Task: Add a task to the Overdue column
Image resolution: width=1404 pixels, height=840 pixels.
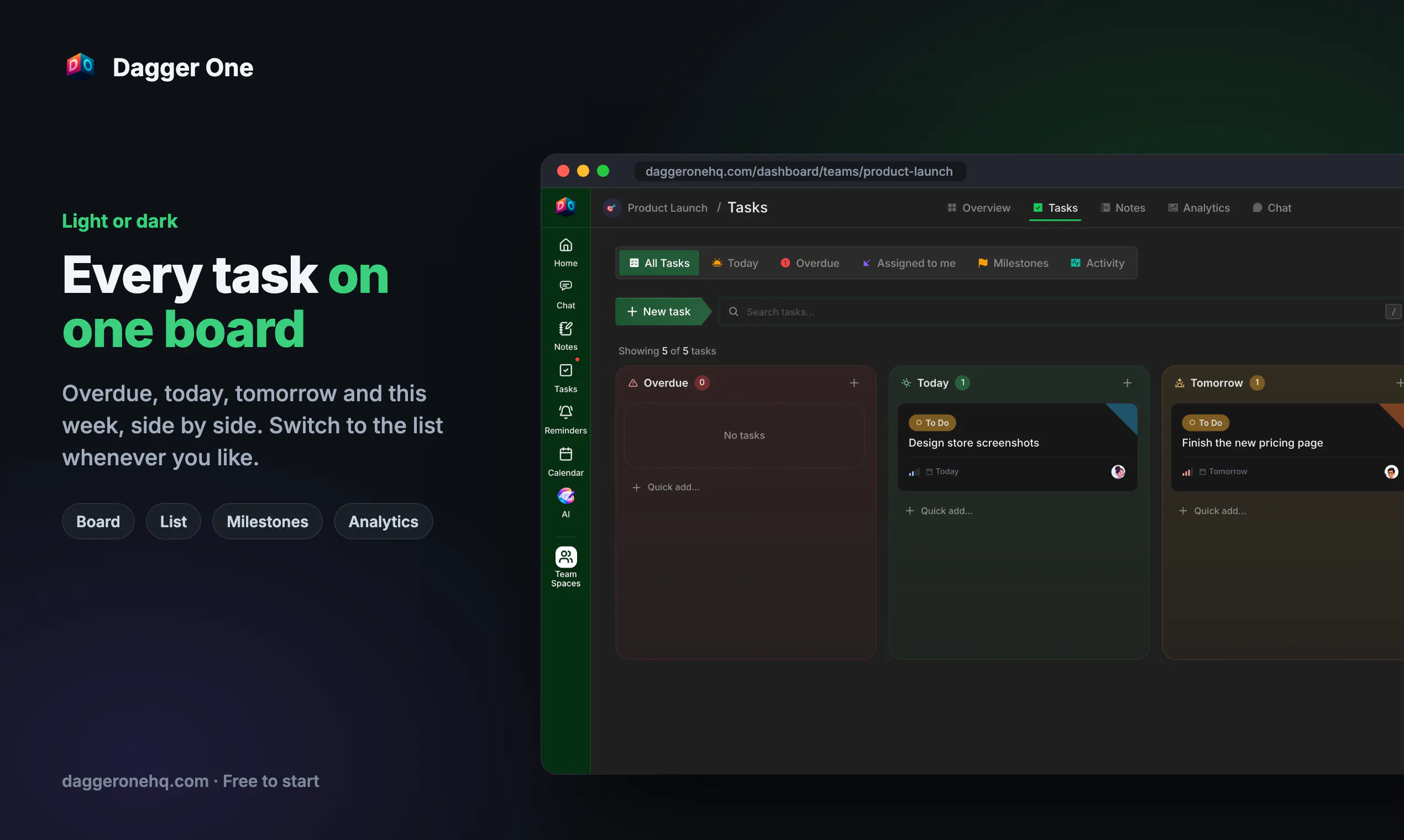Action: (x=853, y=383)
